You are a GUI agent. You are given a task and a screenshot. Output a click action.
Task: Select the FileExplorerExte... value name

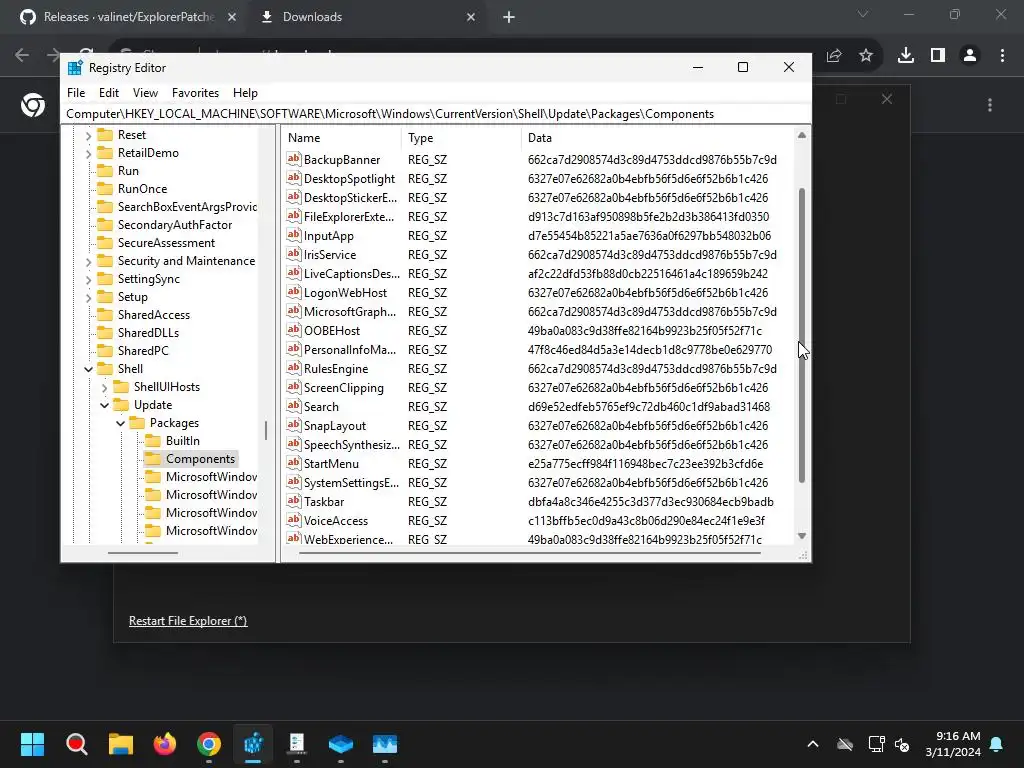pos(349,217)
